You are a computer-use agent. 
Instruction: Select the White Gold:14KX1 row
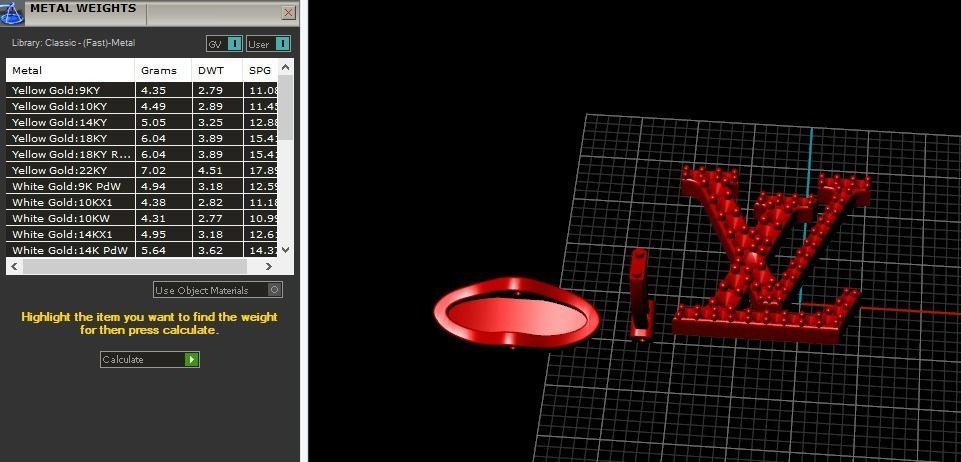click(142, 234)
